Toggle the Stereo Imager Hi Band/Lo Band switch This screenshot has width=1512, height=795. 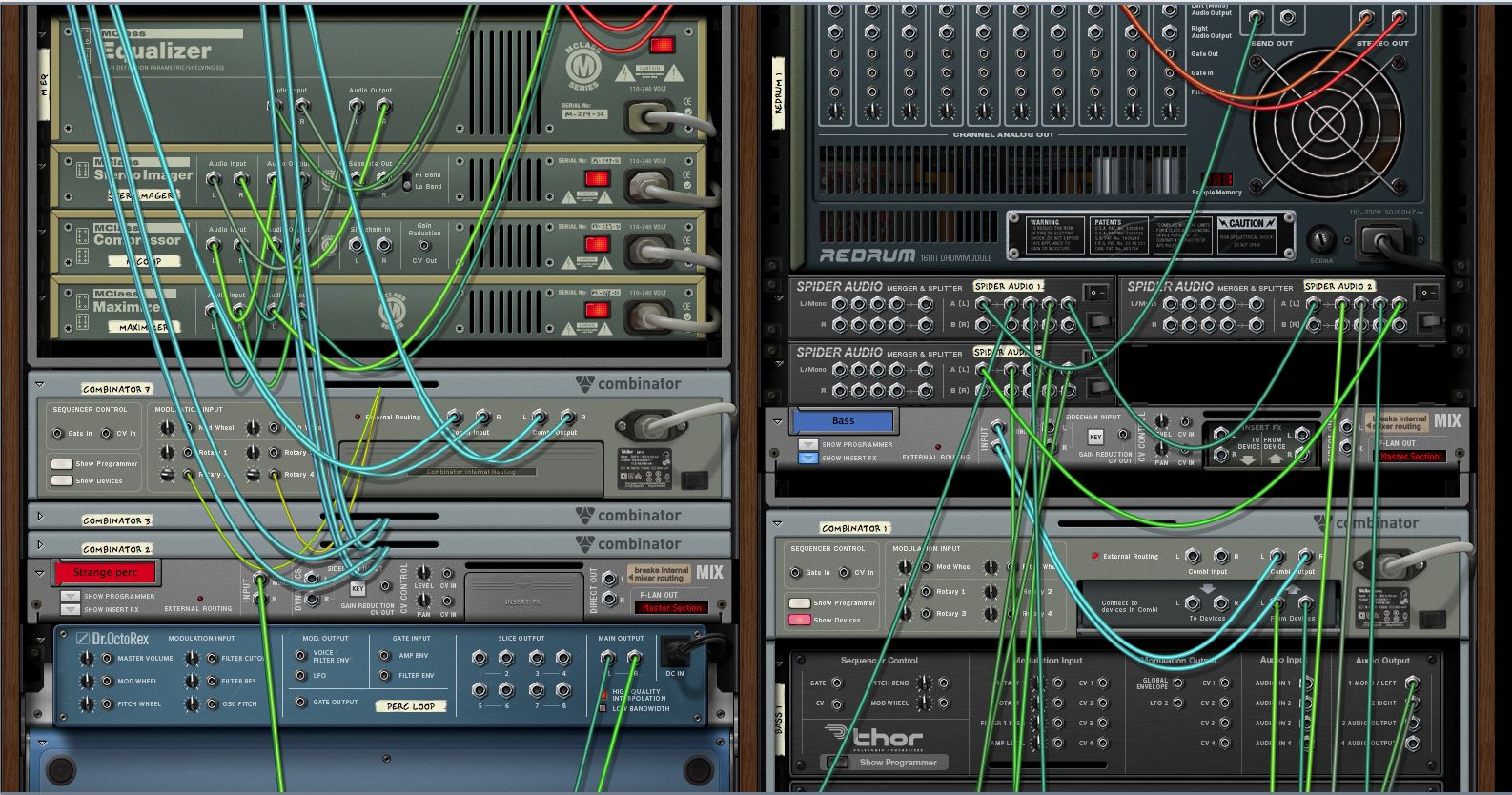click(x=408, y=181)
